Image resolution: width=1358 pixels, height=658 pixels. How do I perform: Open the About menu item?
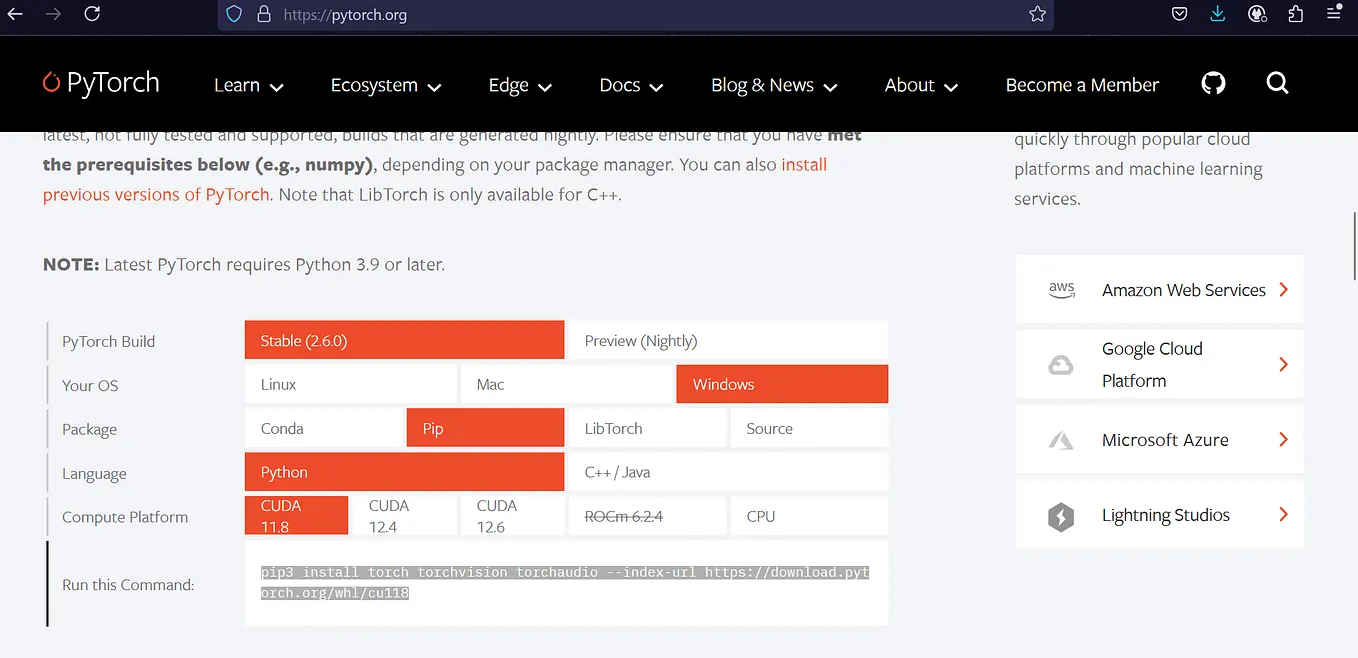coord(919,85)
